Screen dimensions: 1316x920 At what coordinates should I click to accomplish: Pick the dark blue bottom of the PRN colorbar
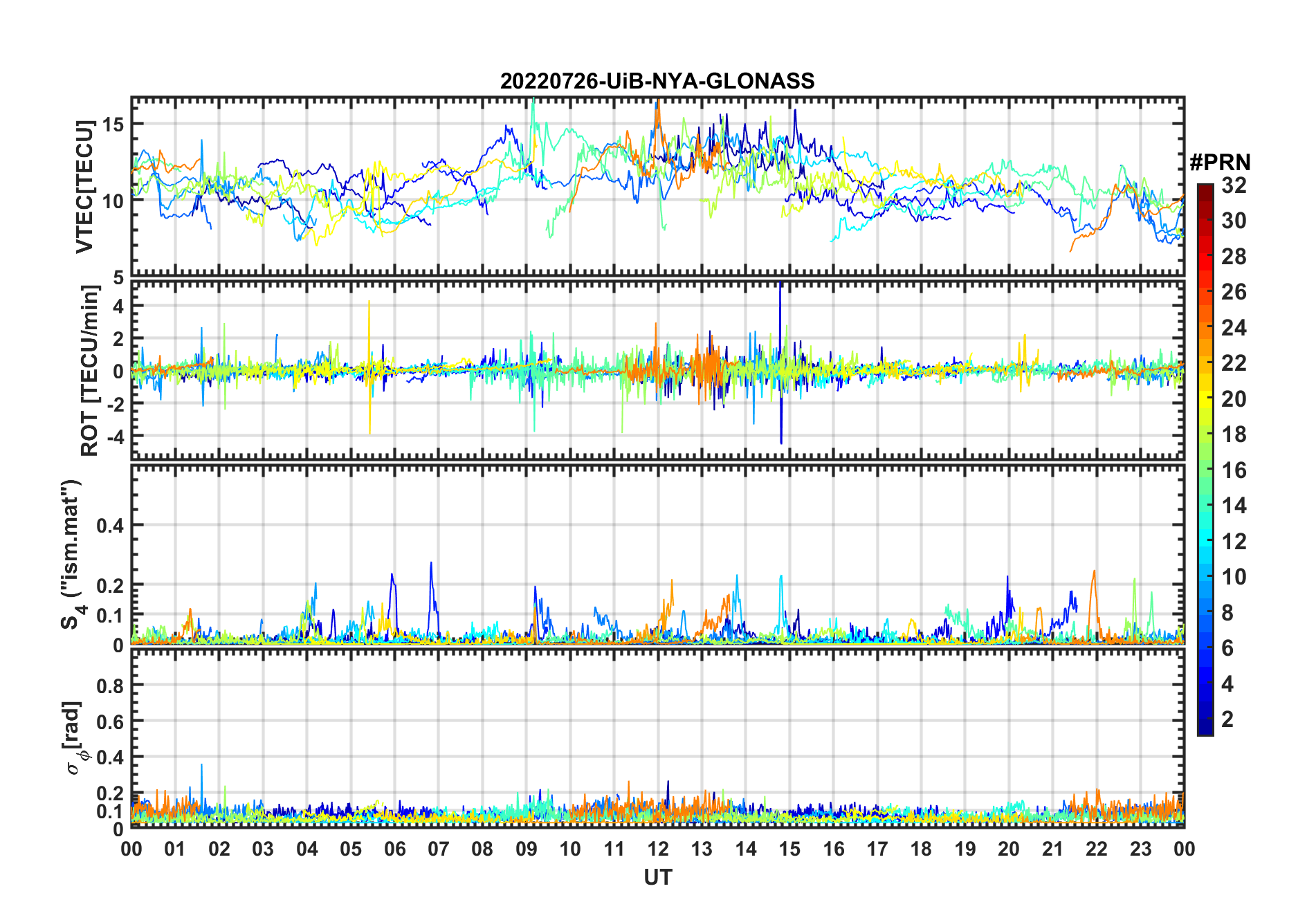[1205, 727]
